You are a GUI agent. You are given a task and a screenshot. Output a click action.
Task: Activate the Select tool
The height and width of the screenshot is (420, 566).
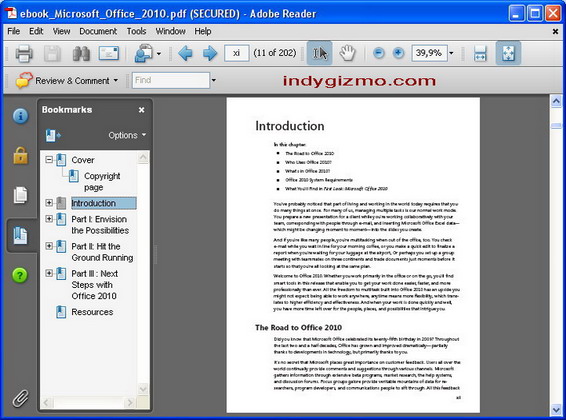click(319, 53)
